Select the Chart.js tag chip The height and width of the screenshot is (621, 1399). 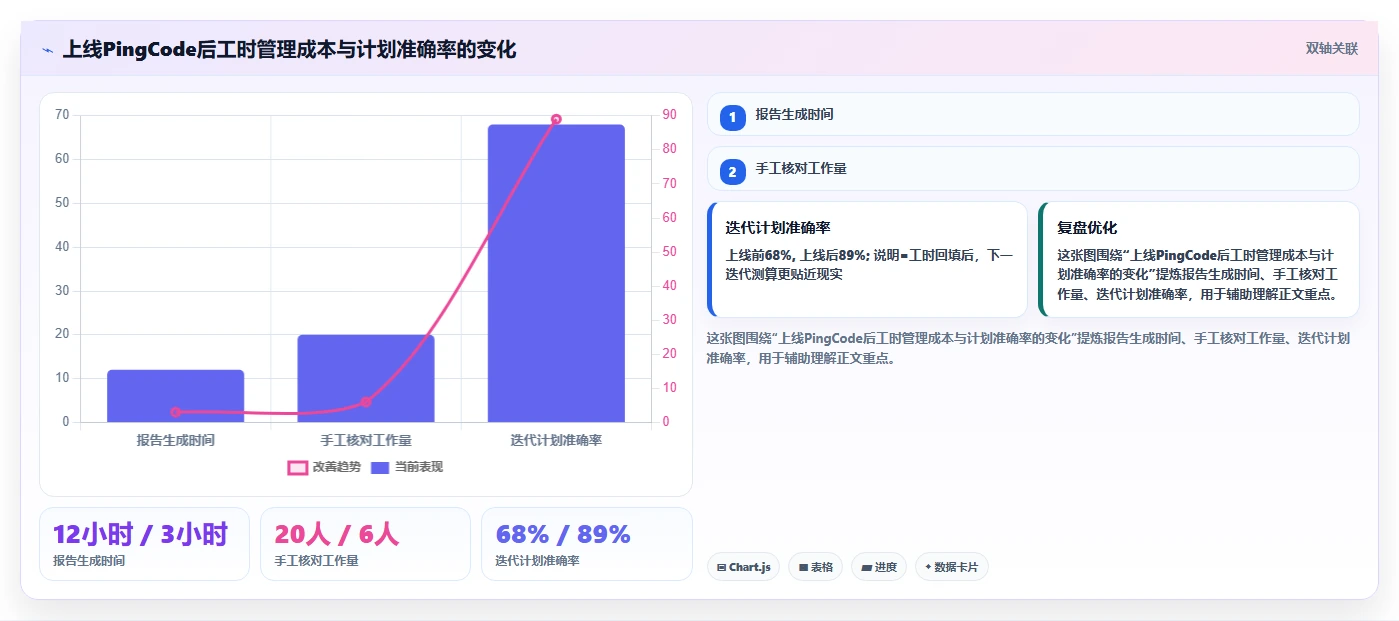pos(744,567)
